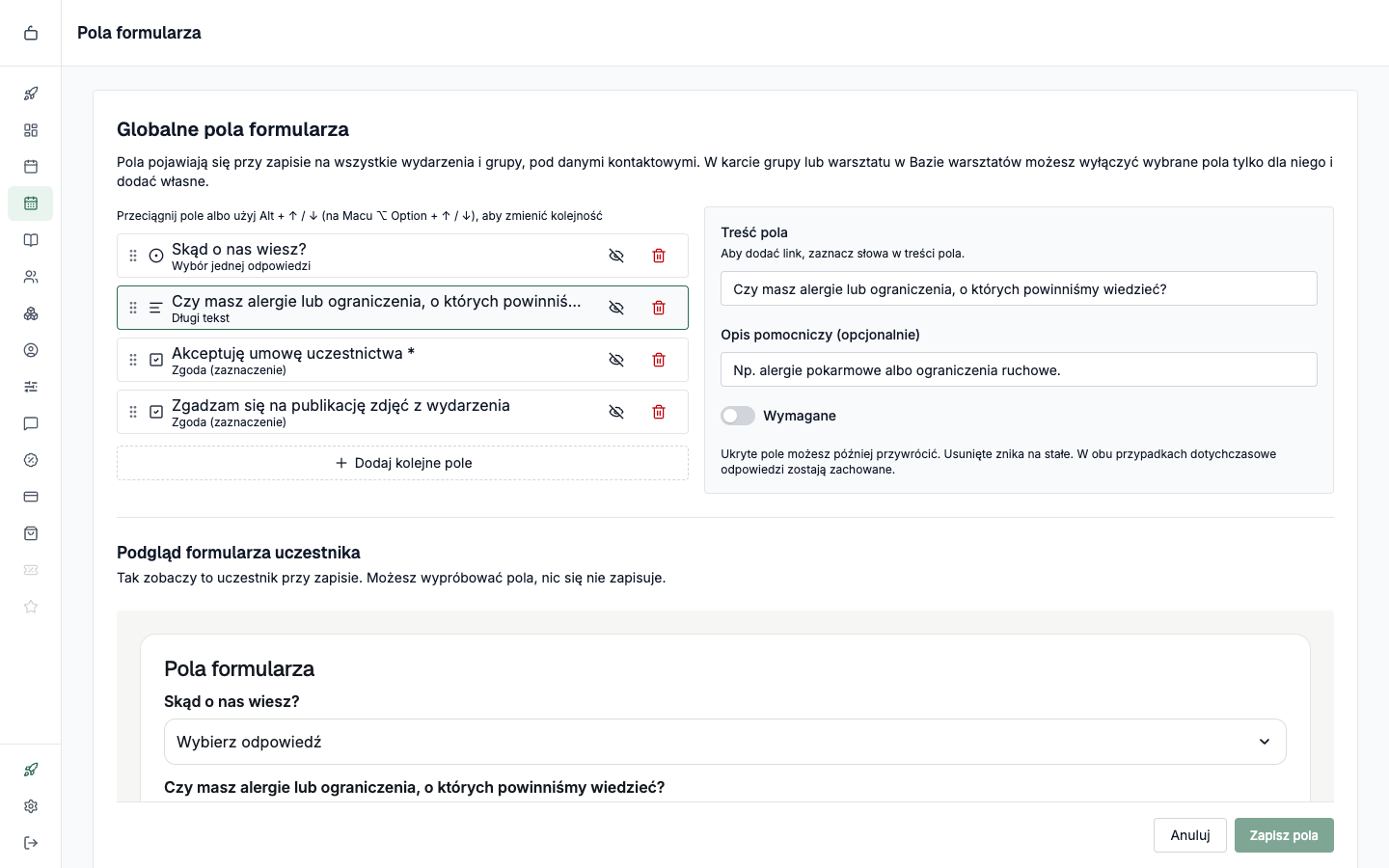
Task: Select the 'Zgadzam się na publikację zdjęć' field row
Action: click(x=402, y=412)
